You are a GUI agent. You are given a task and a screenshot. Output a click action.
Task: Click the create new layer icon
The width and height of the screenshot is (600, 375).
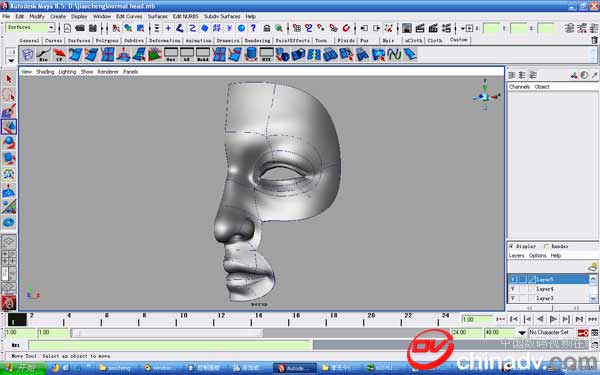coord(593,266)
